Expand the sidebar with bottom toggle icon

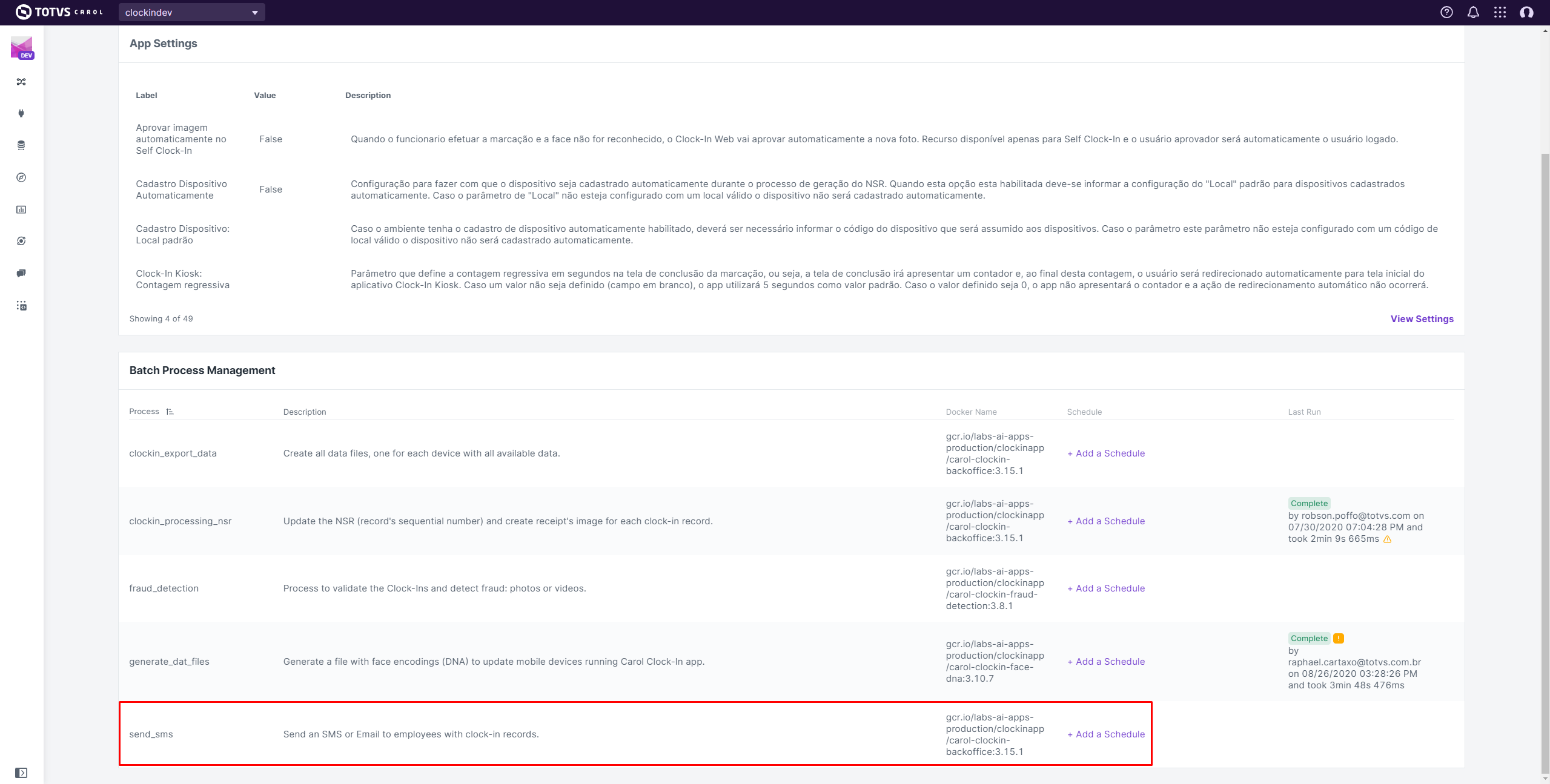(x=21, y=772)
